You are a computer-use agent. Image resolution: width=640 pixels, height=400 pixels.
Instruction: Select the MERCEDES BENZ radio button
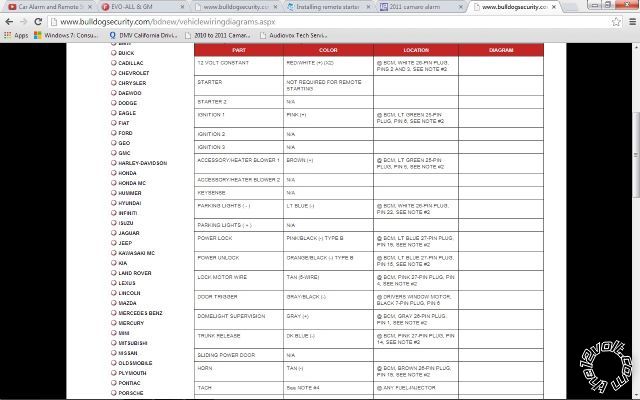[113, 313]
